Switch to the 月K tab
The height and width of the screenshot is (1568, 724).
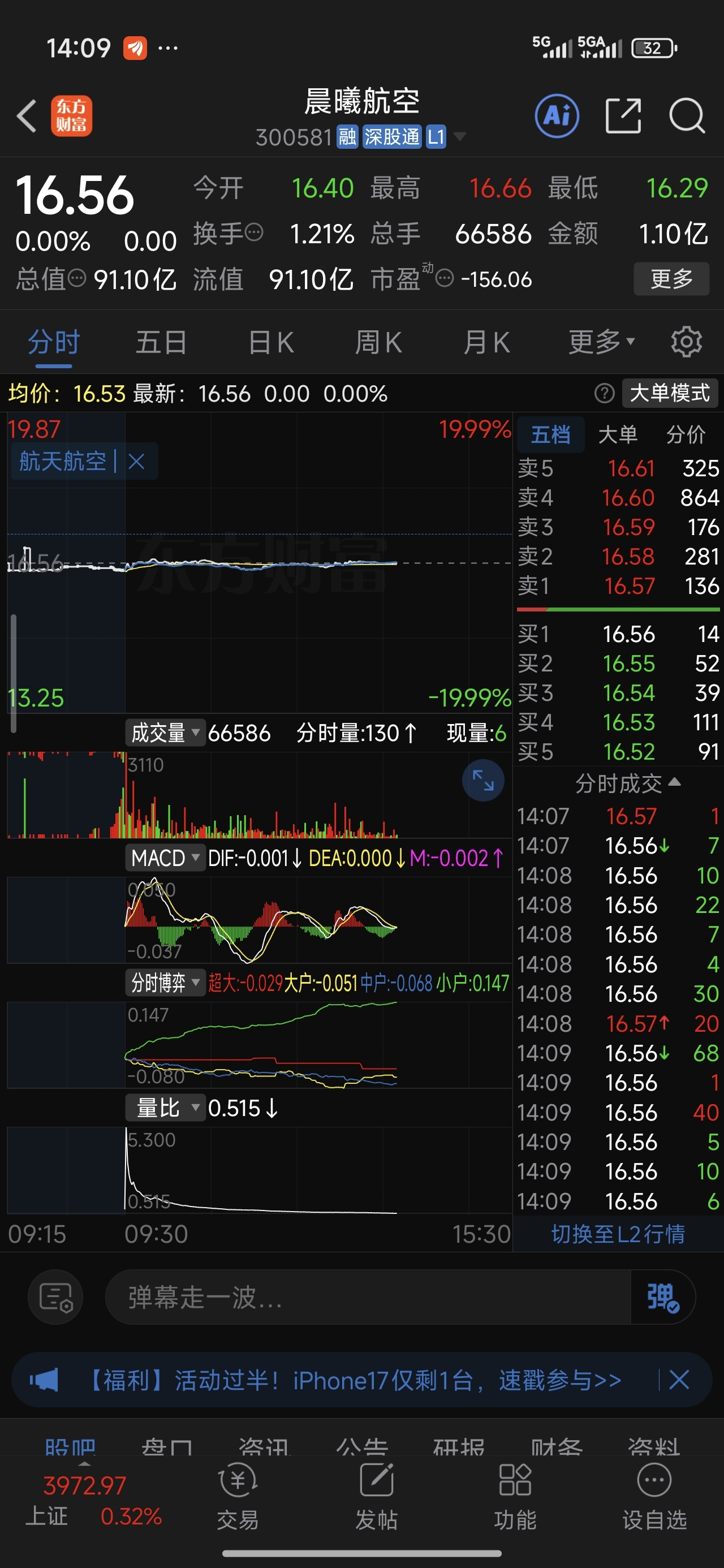click(x=486, y=342)
